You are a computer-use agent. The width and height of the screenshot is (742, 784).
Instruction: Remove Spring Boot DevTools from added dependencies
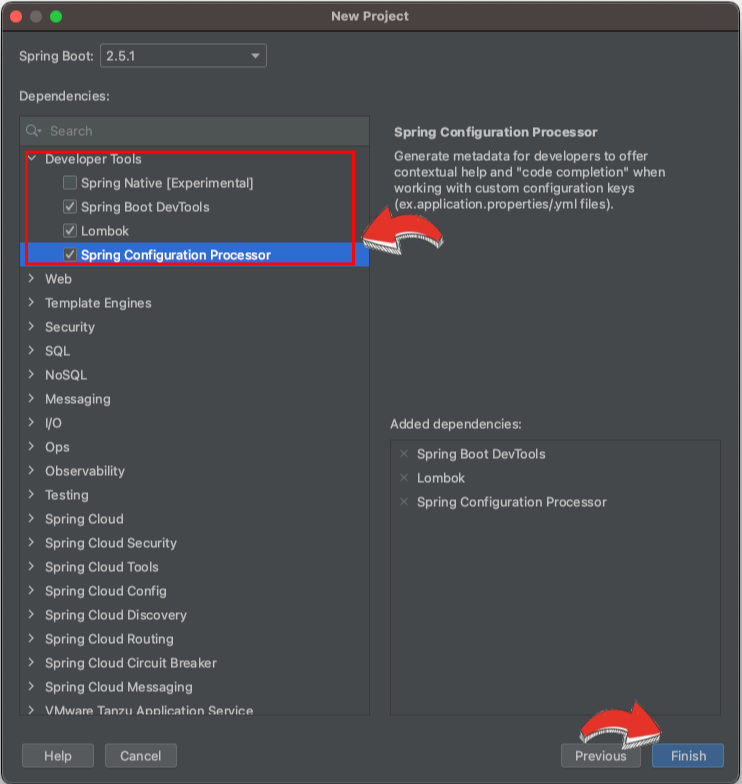pos(404,454)
